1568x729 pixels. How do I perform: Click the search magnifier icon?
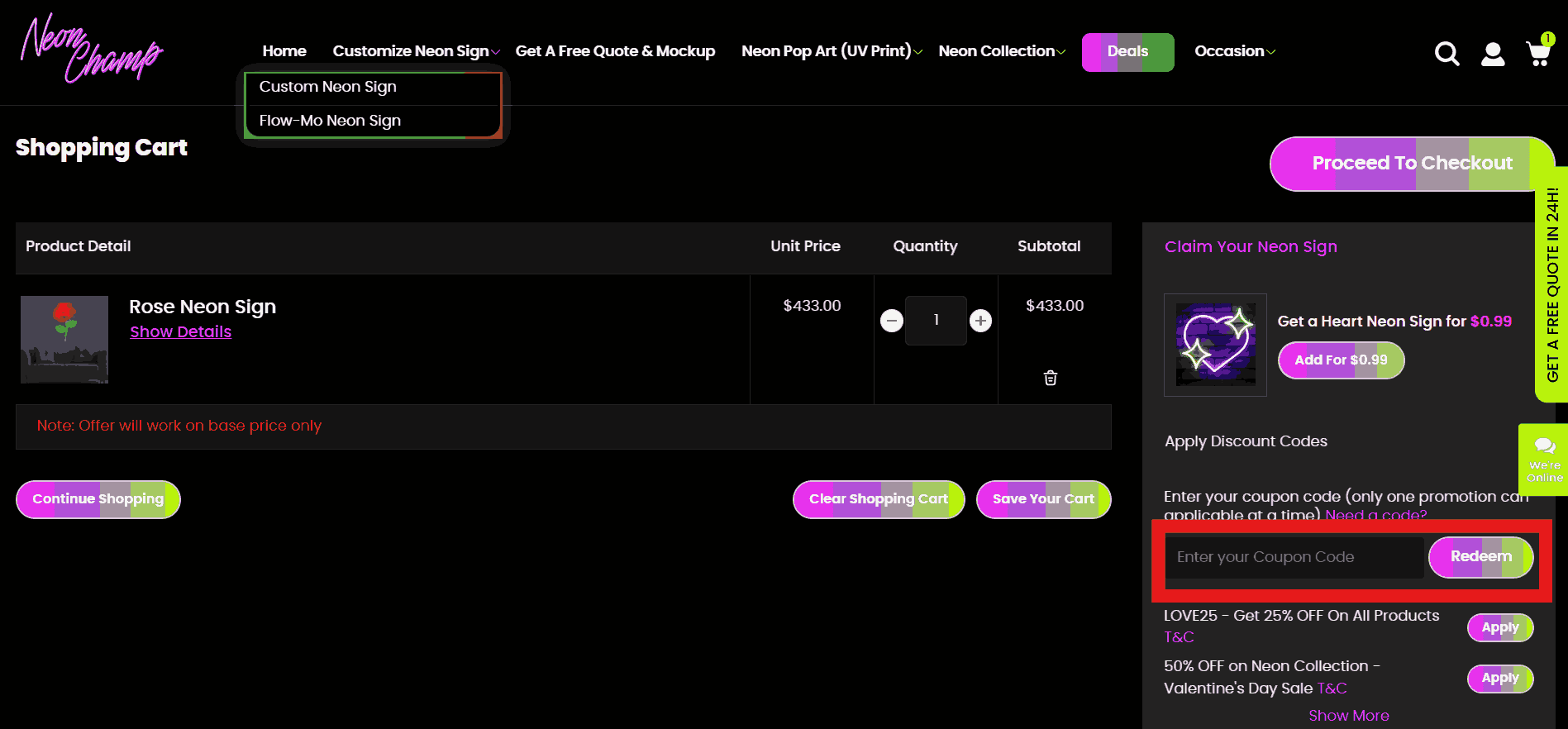[1446, 54]
